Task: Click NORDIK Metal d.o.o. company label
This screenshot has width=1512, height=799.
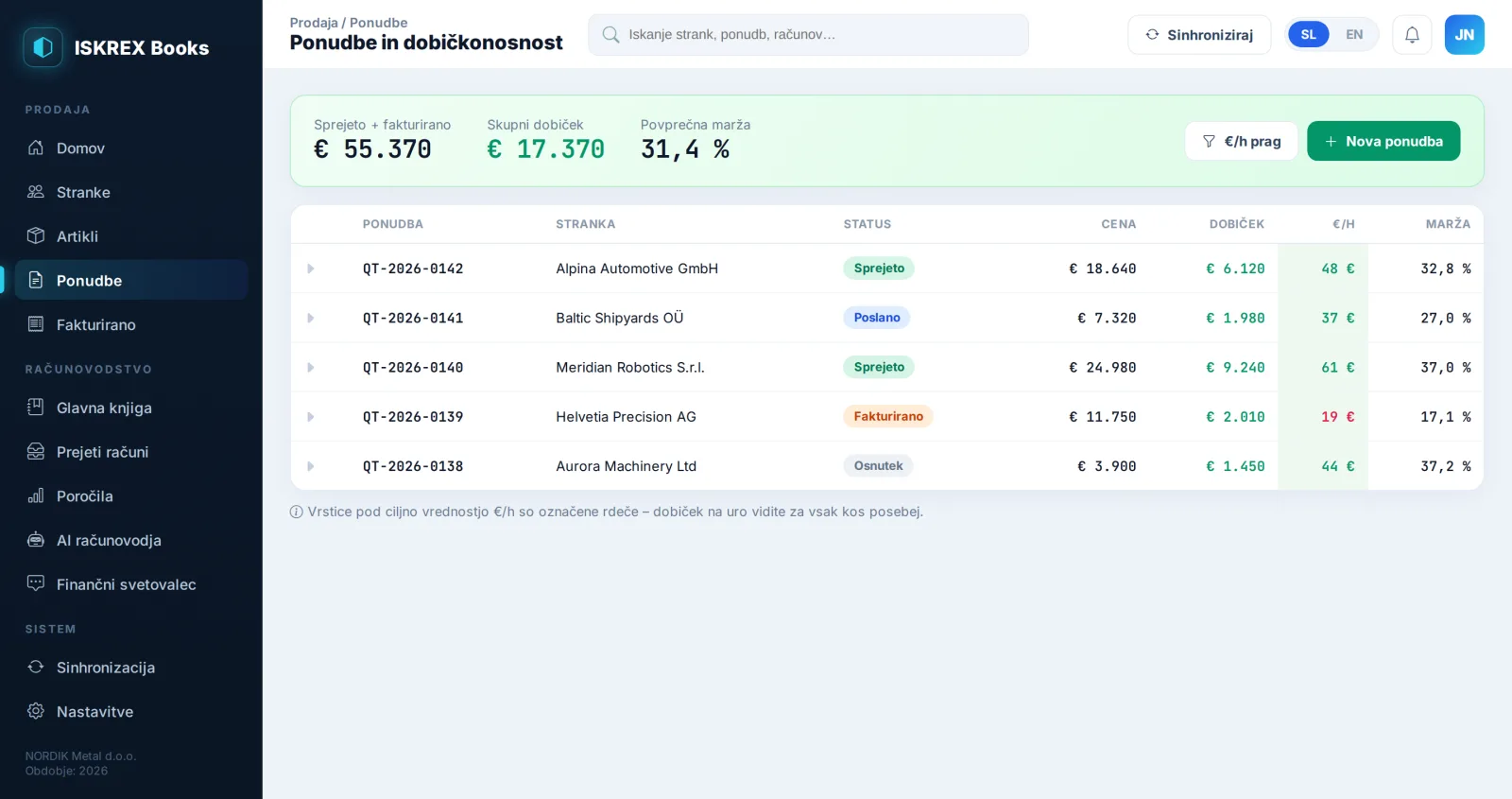Action: [80, 756]
